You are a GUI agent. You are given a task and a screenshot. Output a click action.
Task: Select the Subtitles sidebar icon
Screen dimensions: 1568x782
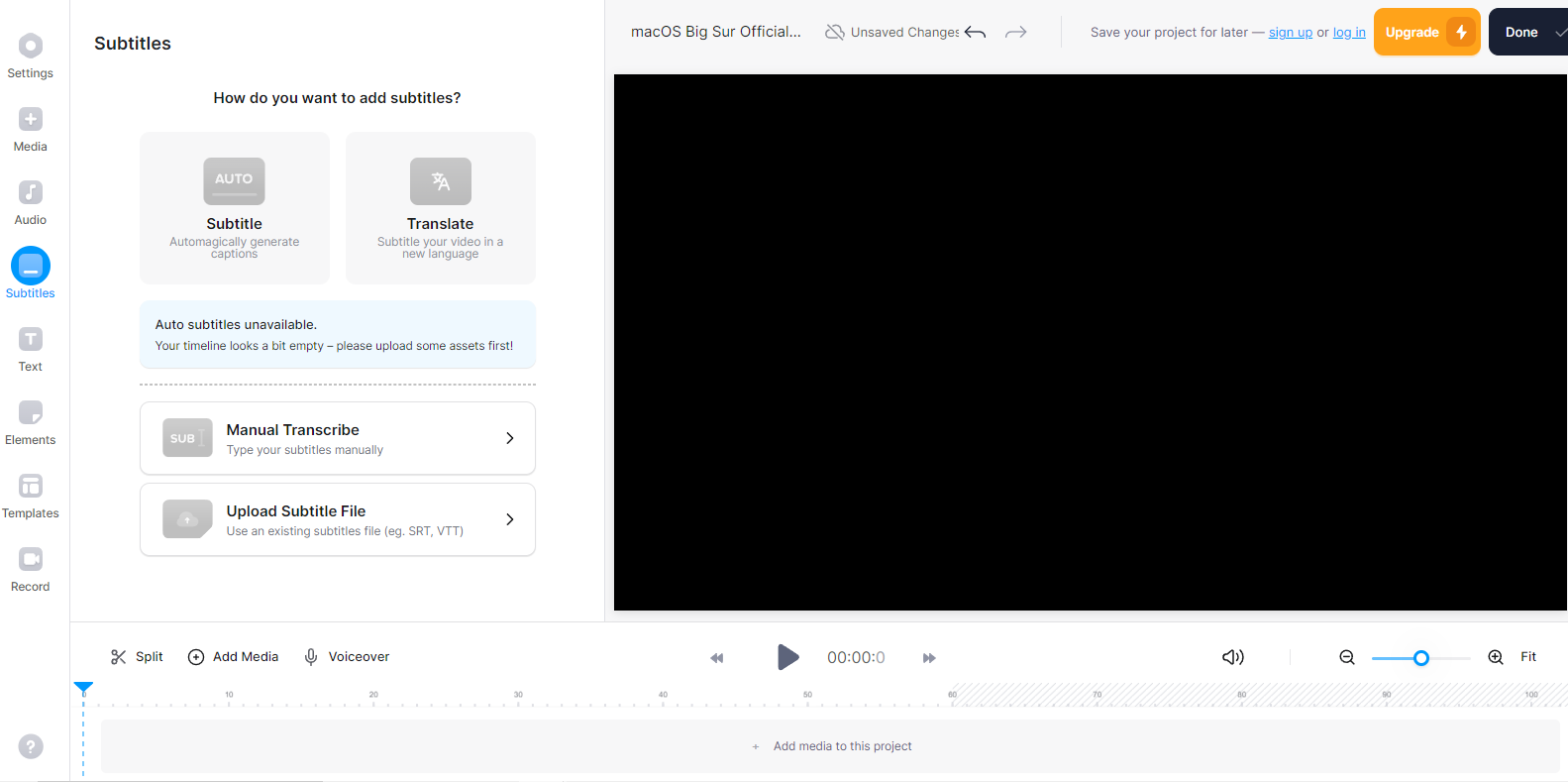31,266
